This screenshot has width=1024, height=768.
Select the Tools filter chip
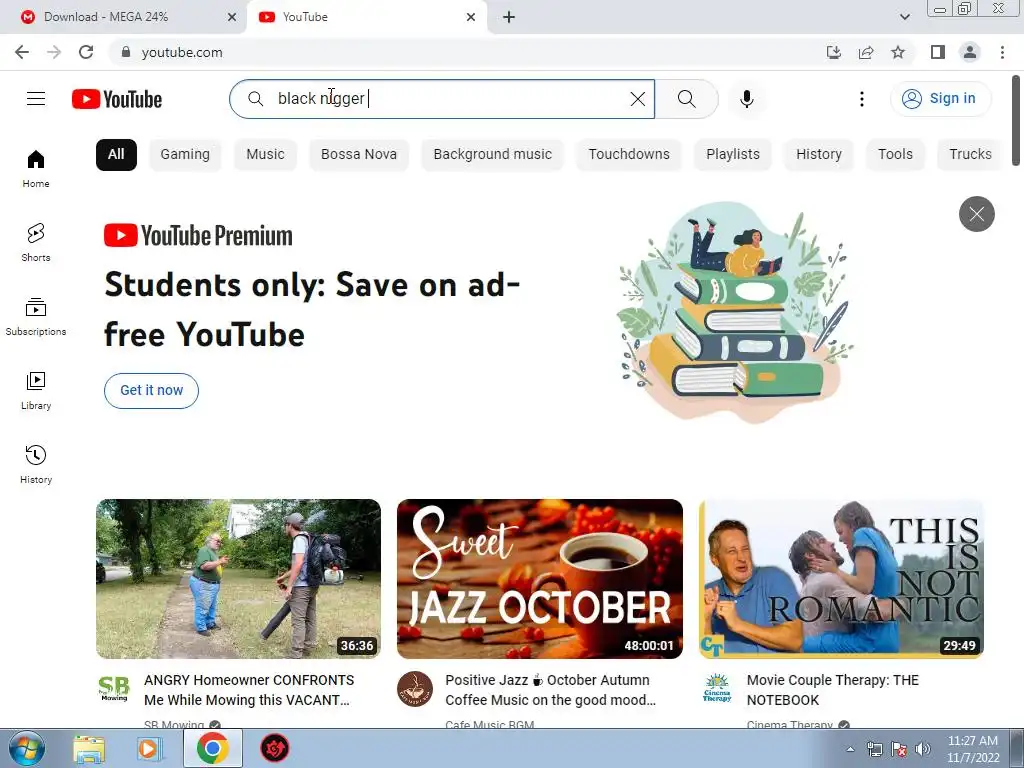895,155
